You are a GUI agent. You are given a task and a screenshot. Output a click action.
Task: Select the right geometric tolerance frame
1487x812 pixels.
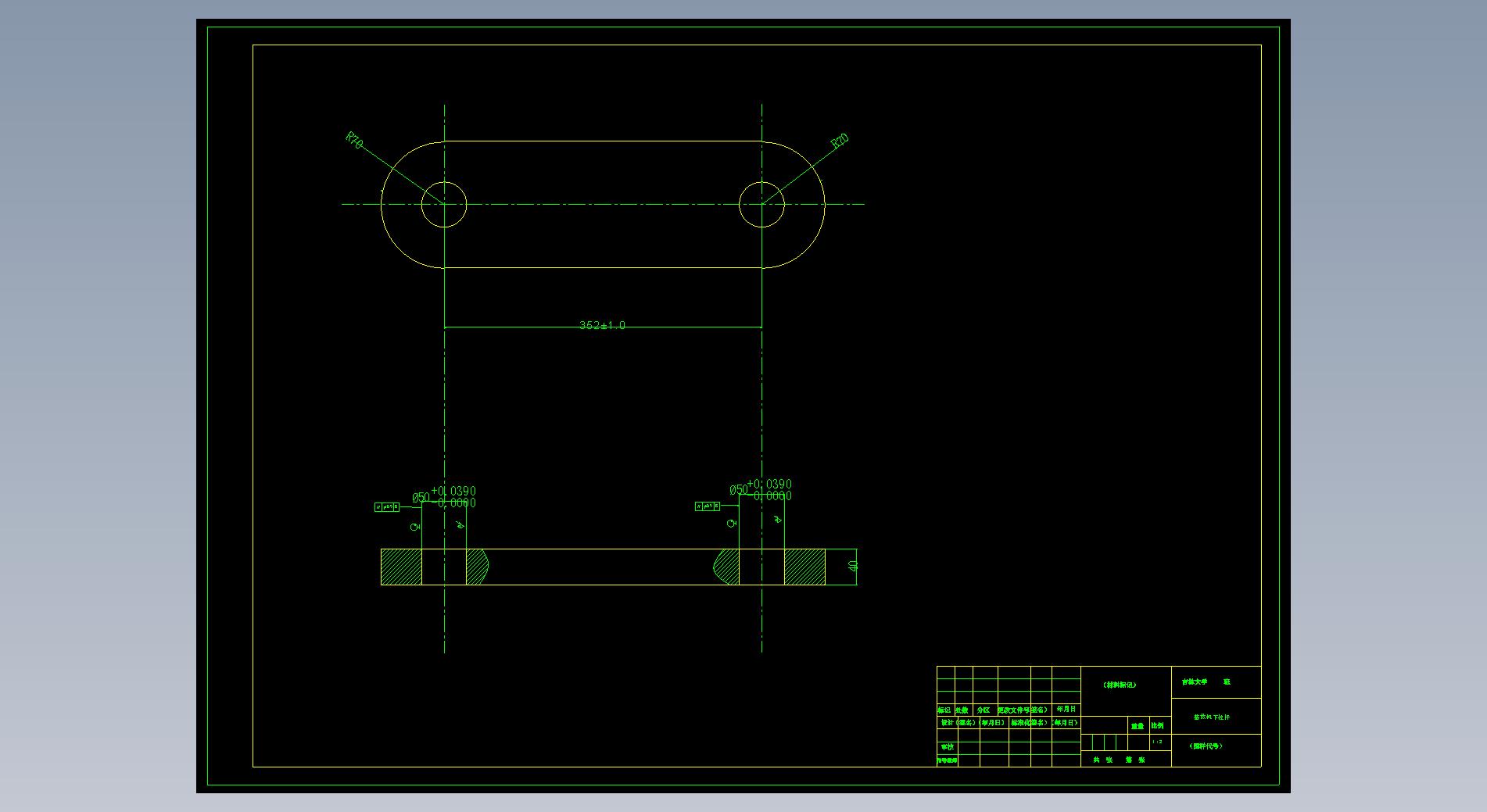(708, 506)
